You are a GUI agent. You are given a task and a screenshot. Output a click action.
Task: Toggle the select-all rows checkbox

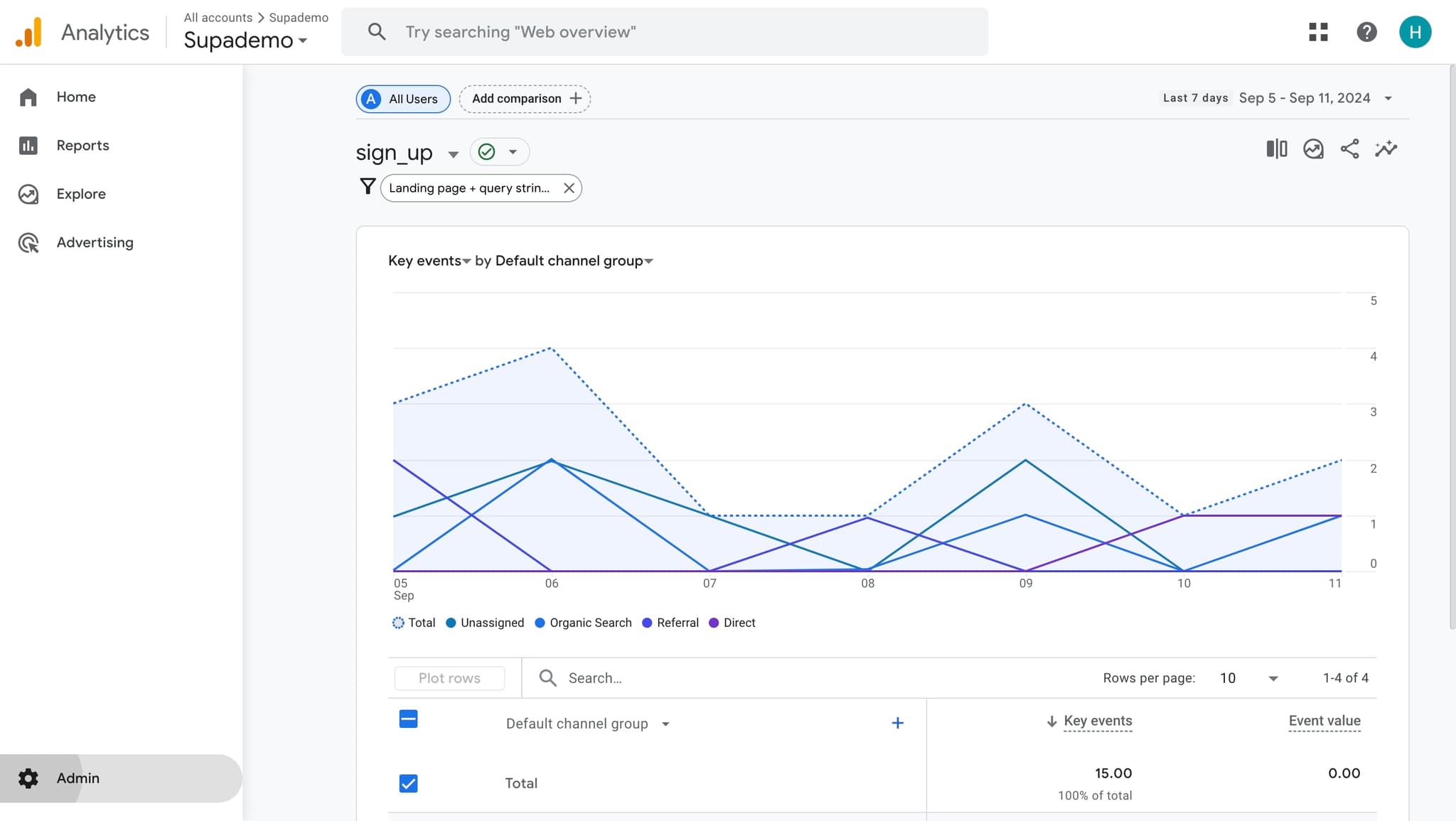pos(409,719)
